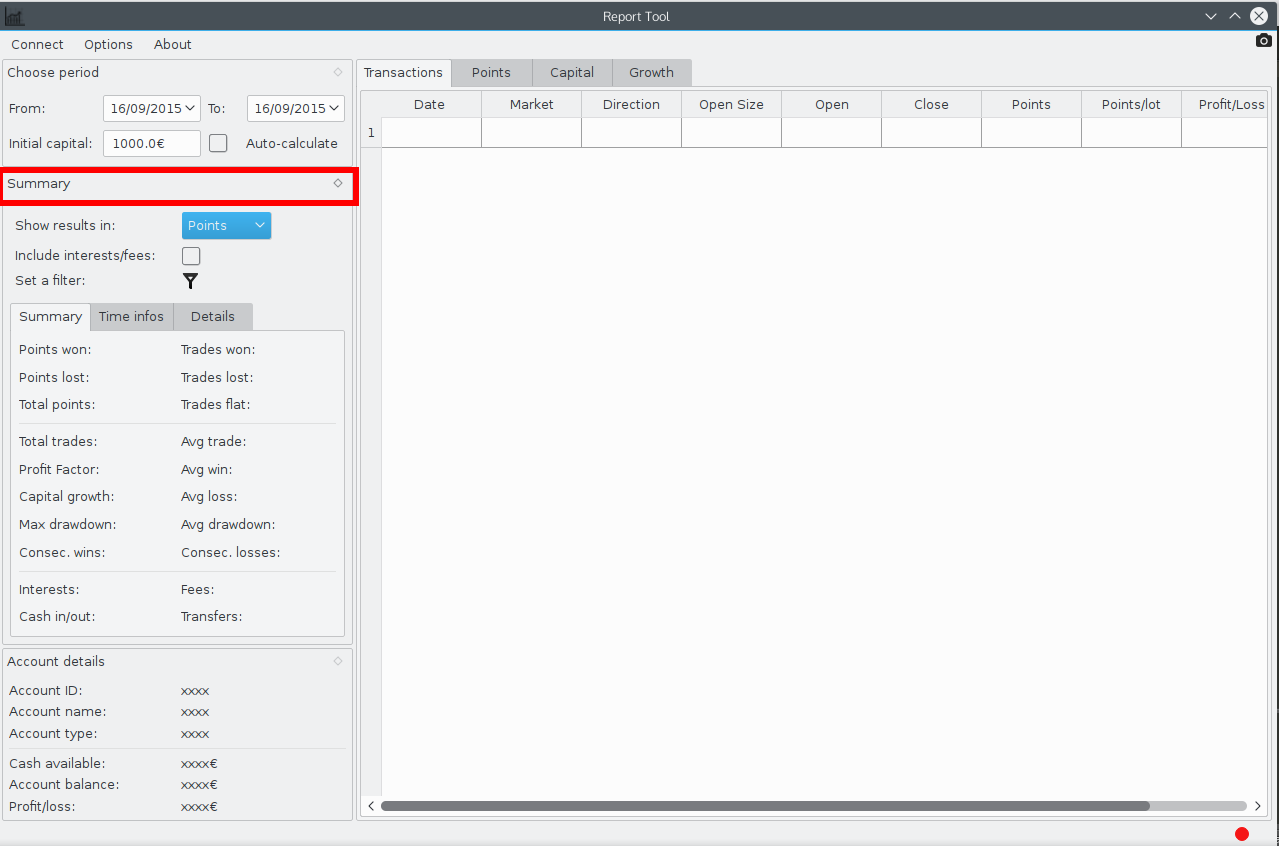Click the red connection status indicator
The height and width of the screenshot is (846, 1279).
coord(1242,834)
